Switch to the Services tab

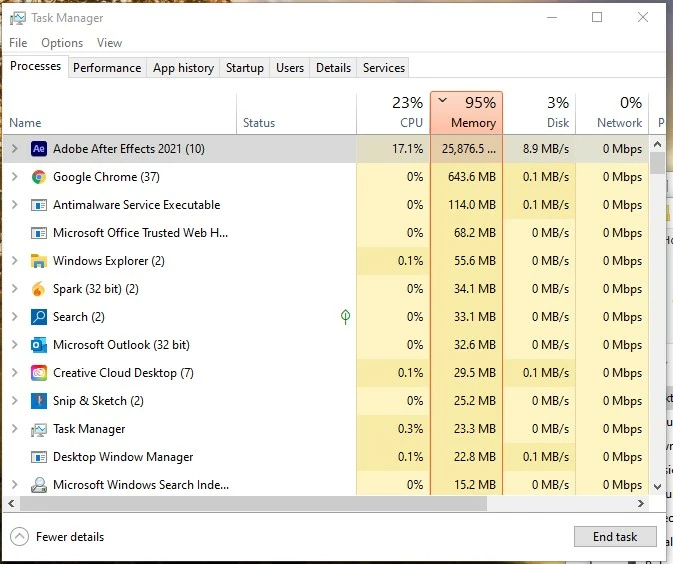pyautogui.click(x=384, y=68)
